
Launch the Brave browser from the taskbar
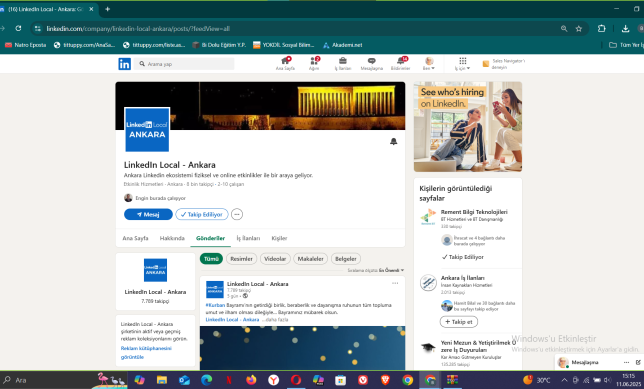point(385,380)
